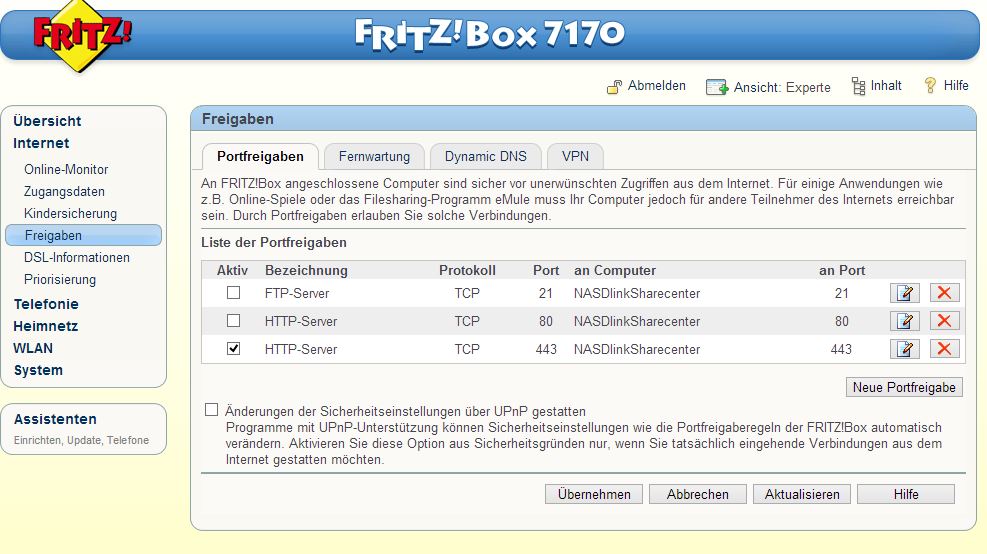Edit the FTP-Server port 21 rule
This screenshot has height=554, width=987.
905,293
